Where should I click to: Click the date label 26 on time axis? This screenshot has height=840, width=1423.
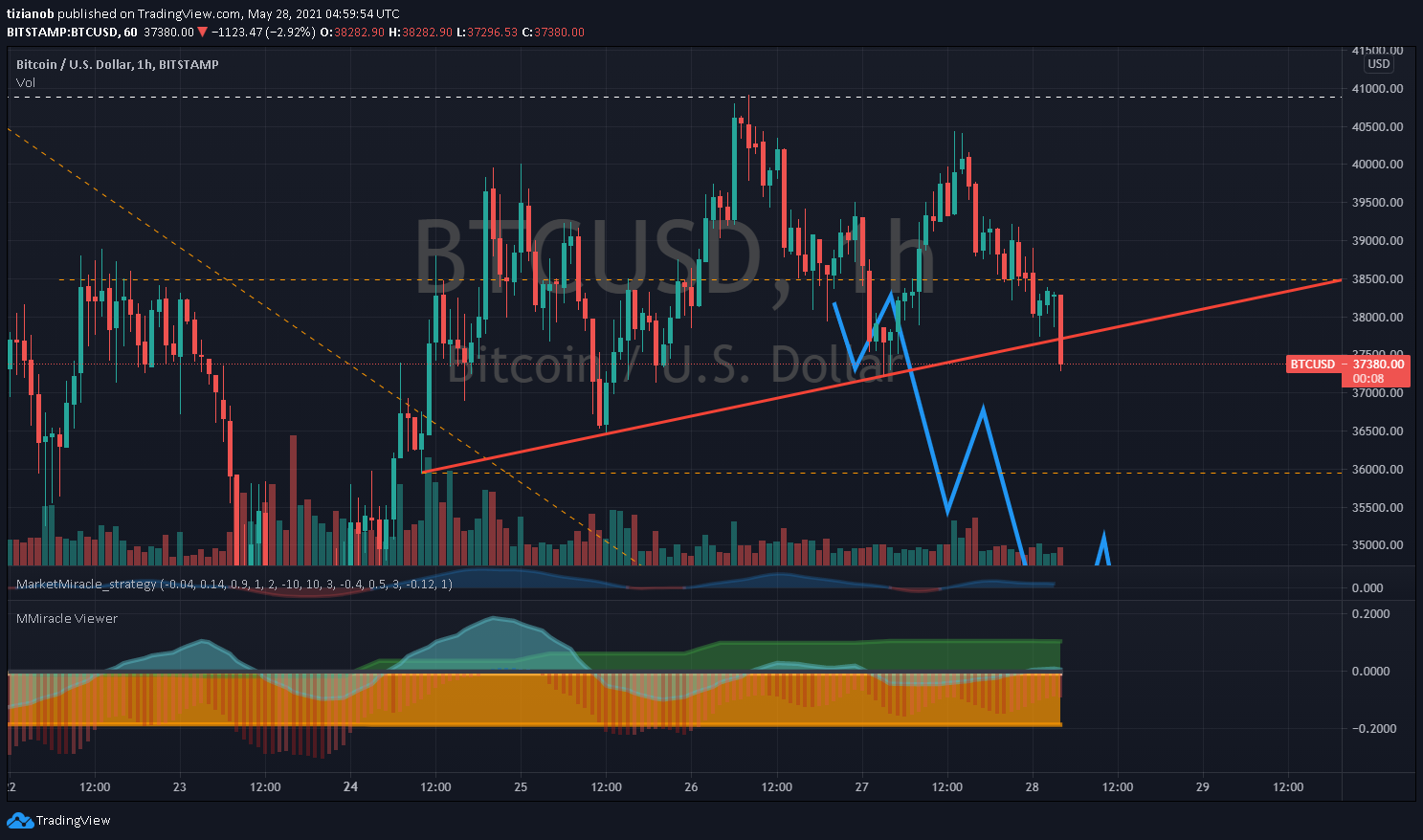pos(691,787)
